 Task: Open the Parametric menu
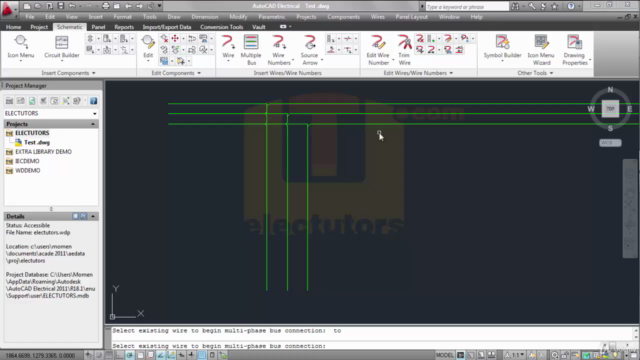[x=271, y=17]
